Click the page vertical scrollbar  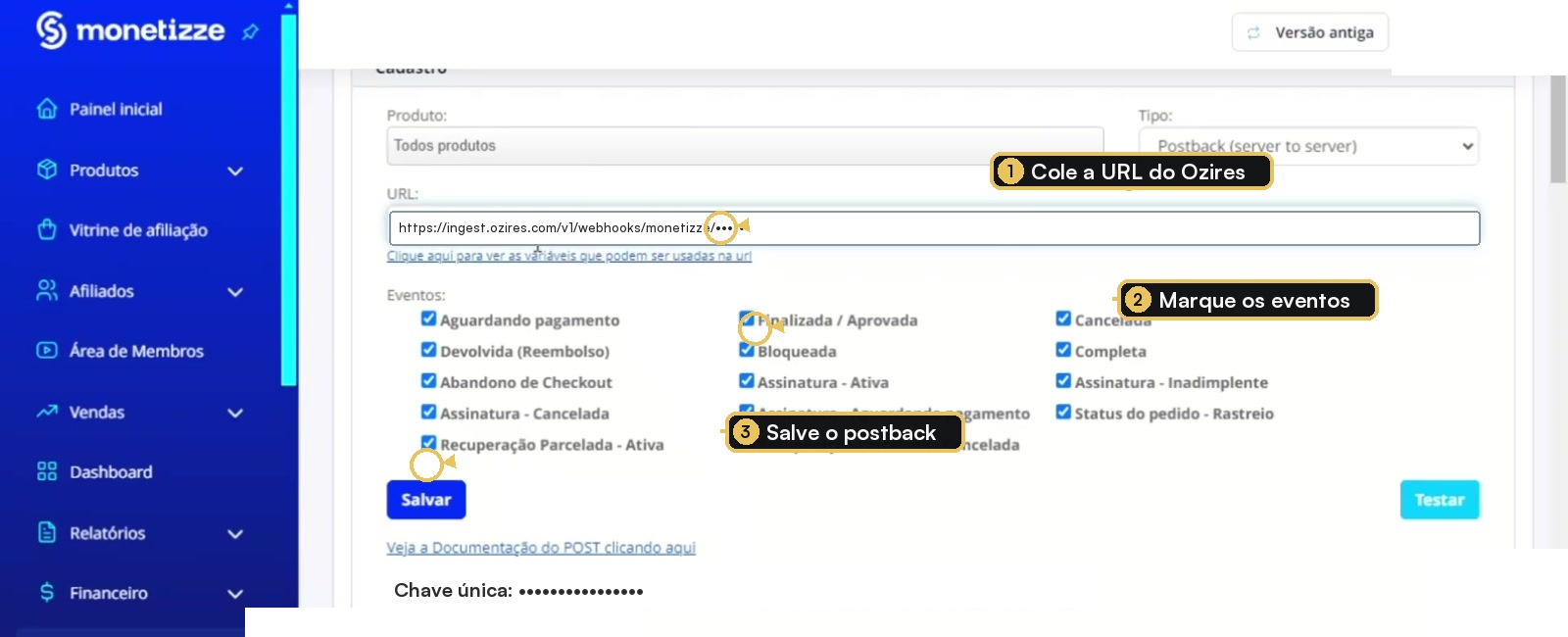[1558, 127]
